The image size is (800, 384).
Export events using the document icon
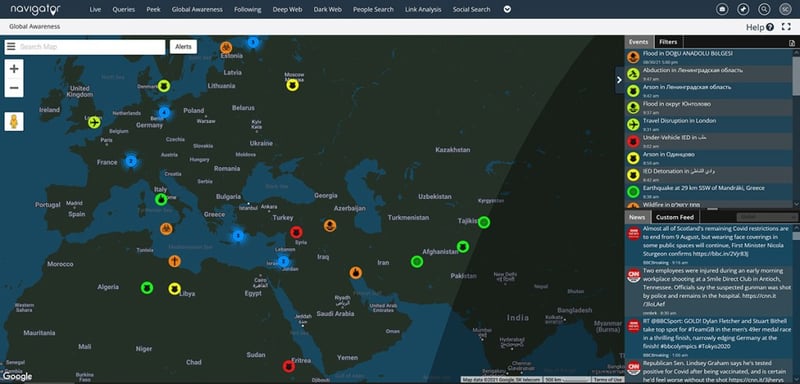point(792,43)
